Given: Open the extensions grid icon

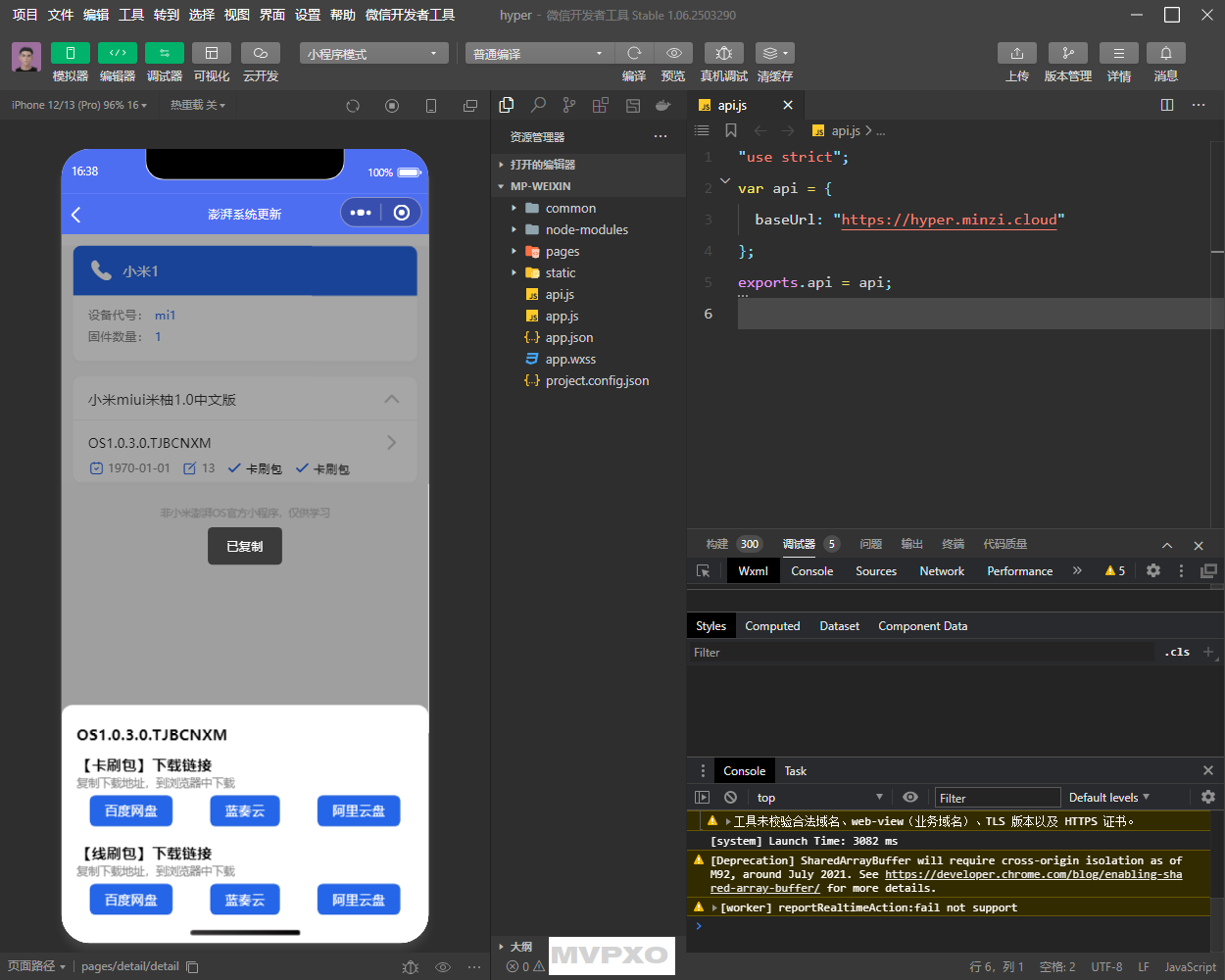Looking at the screenshot, I should click(601, 105).
